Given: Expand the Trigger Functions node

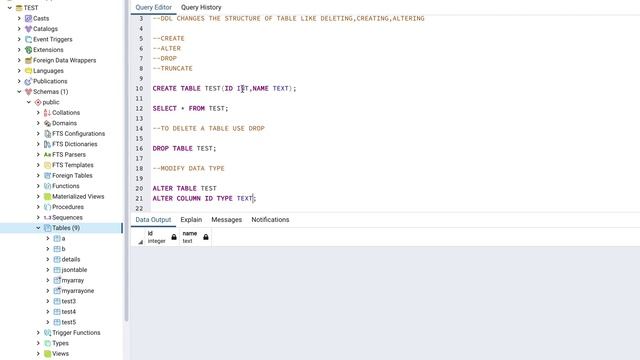Looking at the screenshot, I should pyautogui.click(x=38, y=333).
